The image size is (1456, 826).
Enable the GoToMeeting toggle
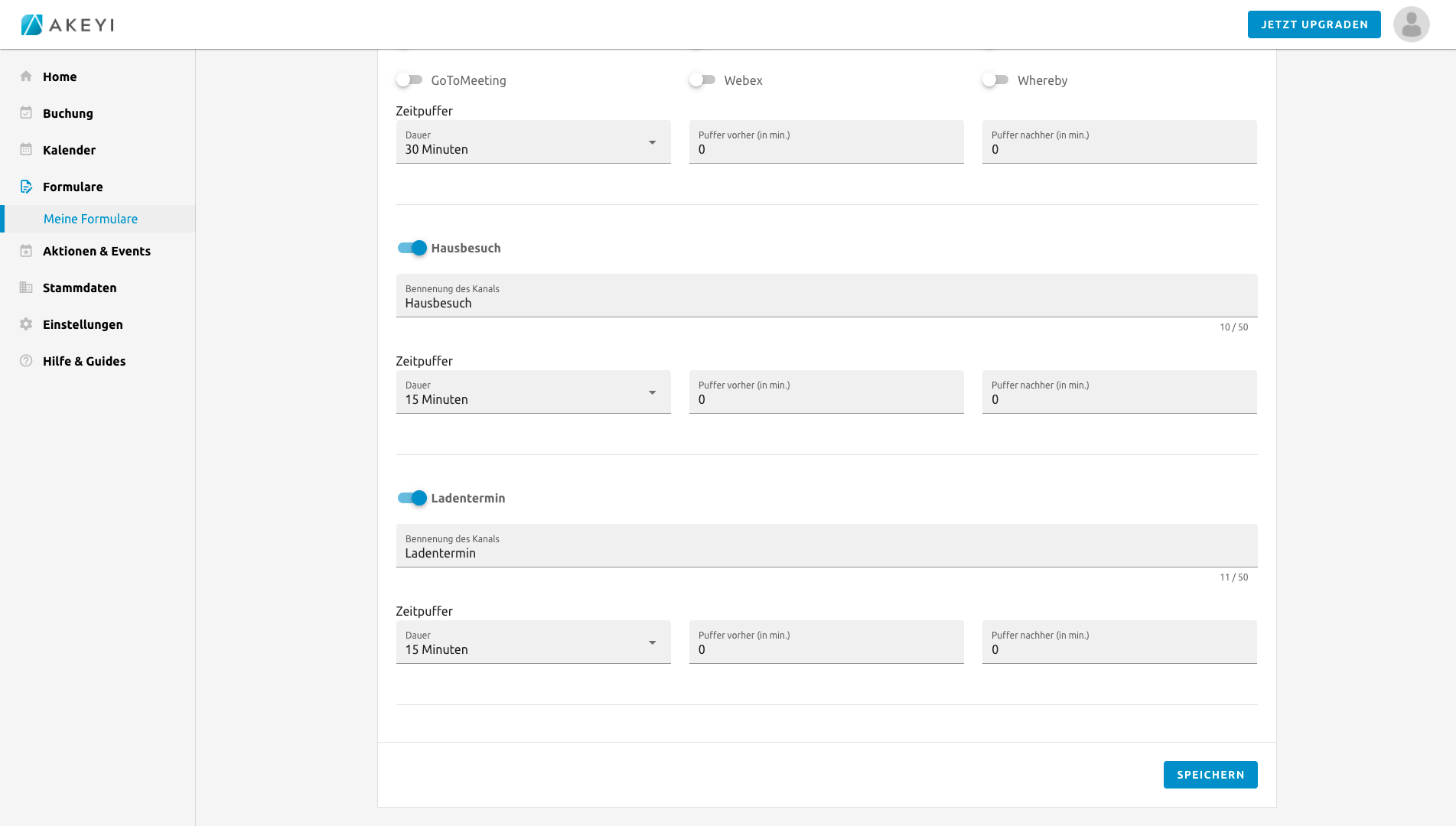pos(409,80)
